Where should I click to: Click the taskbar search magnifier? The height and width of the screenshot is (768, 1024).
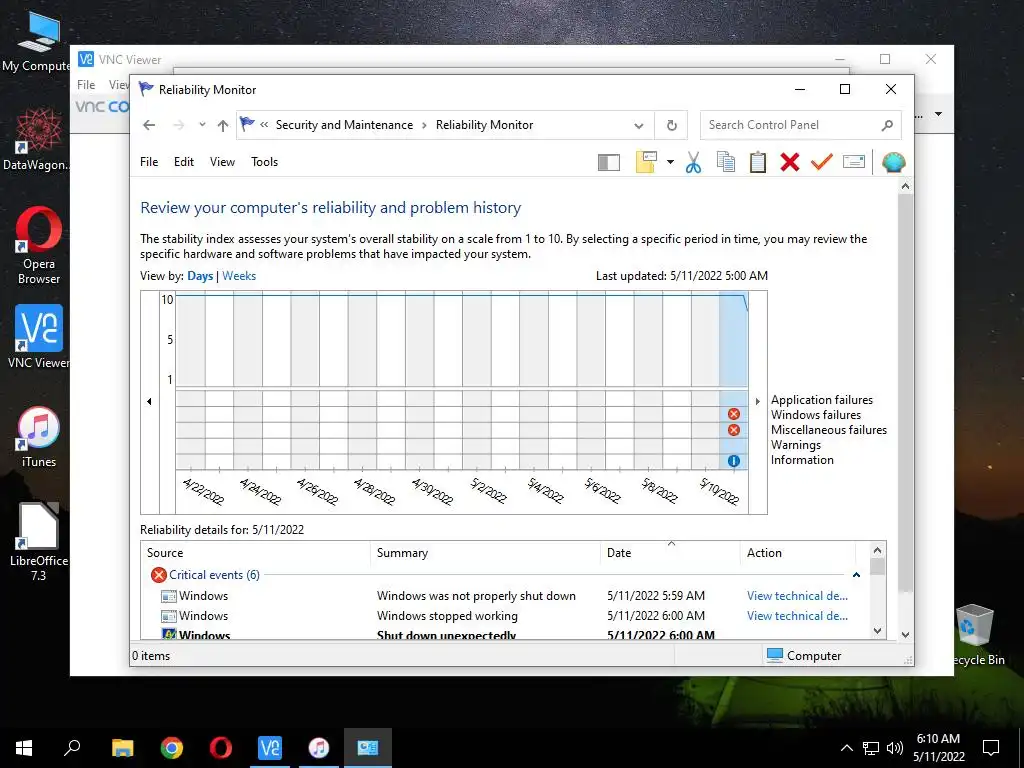72,748
